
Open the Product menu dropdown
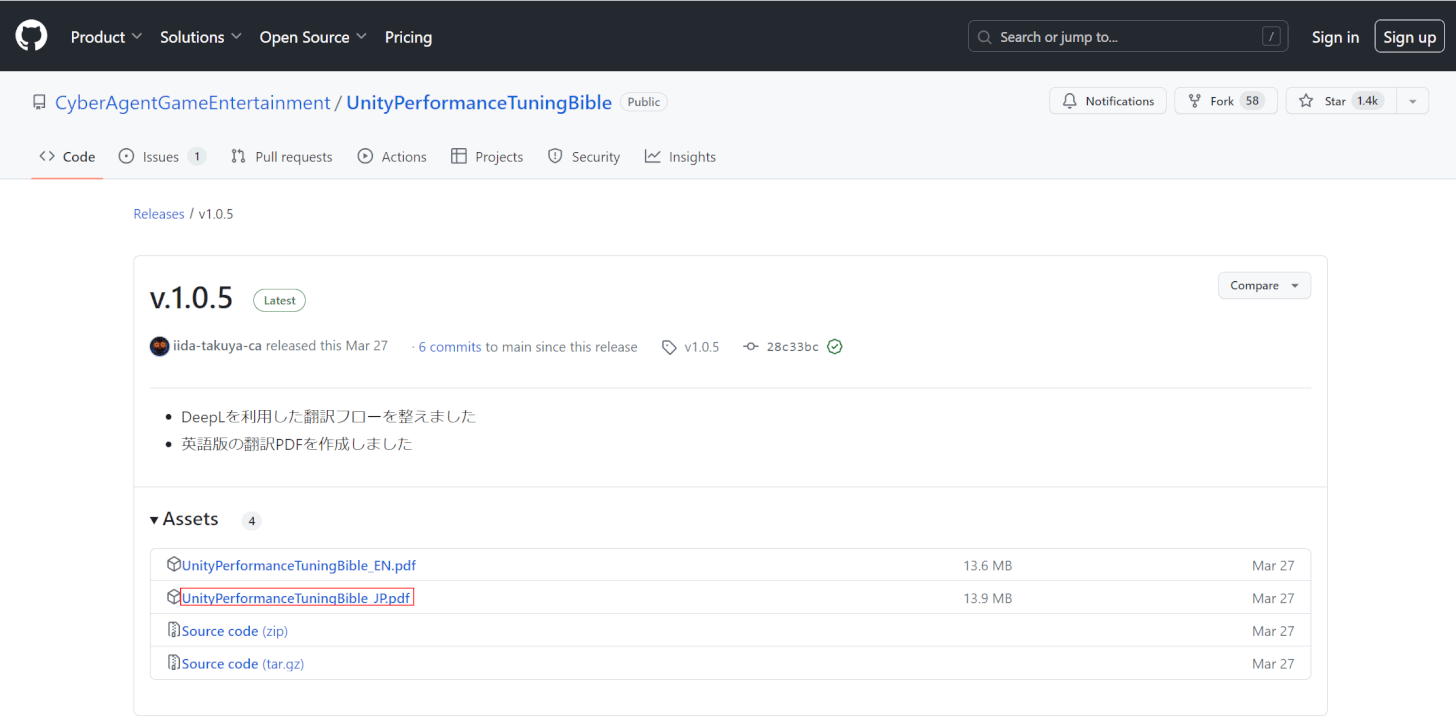pos(106,37)
